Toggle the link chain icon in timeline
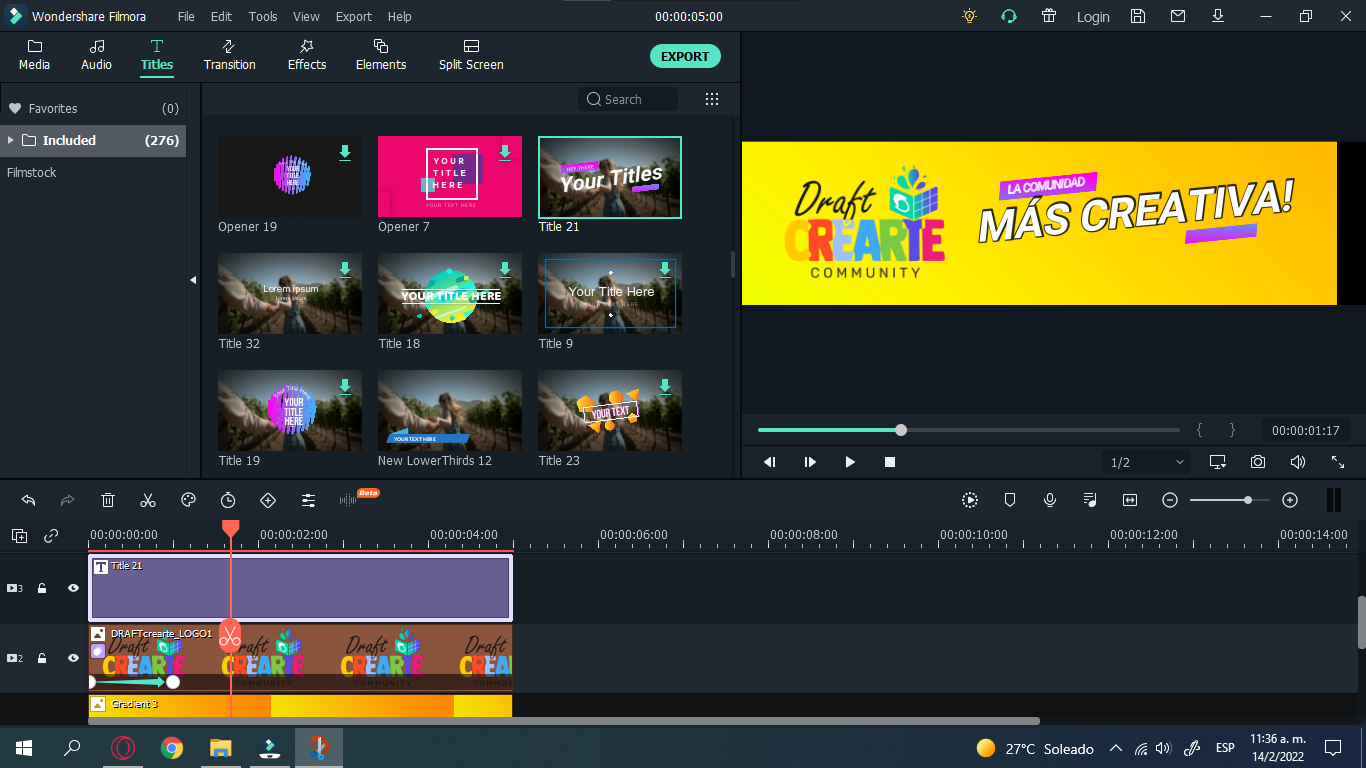Viewport: 1366px width, 768px height. coord(51,536)
